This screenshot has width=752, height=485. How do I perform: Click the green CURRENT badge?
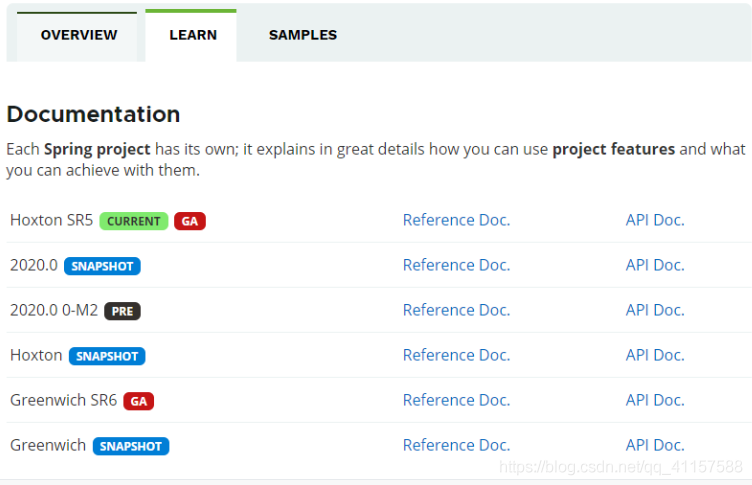tap(133, 221)
